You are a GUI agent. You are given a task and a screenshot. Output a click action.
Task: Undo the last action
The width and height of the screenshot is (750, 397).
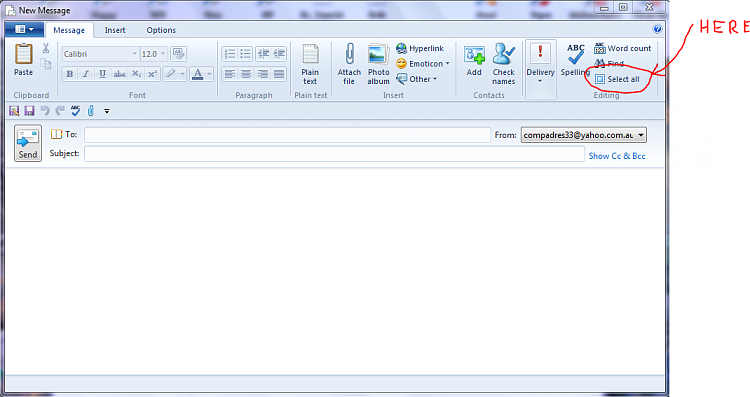(44, 111)
